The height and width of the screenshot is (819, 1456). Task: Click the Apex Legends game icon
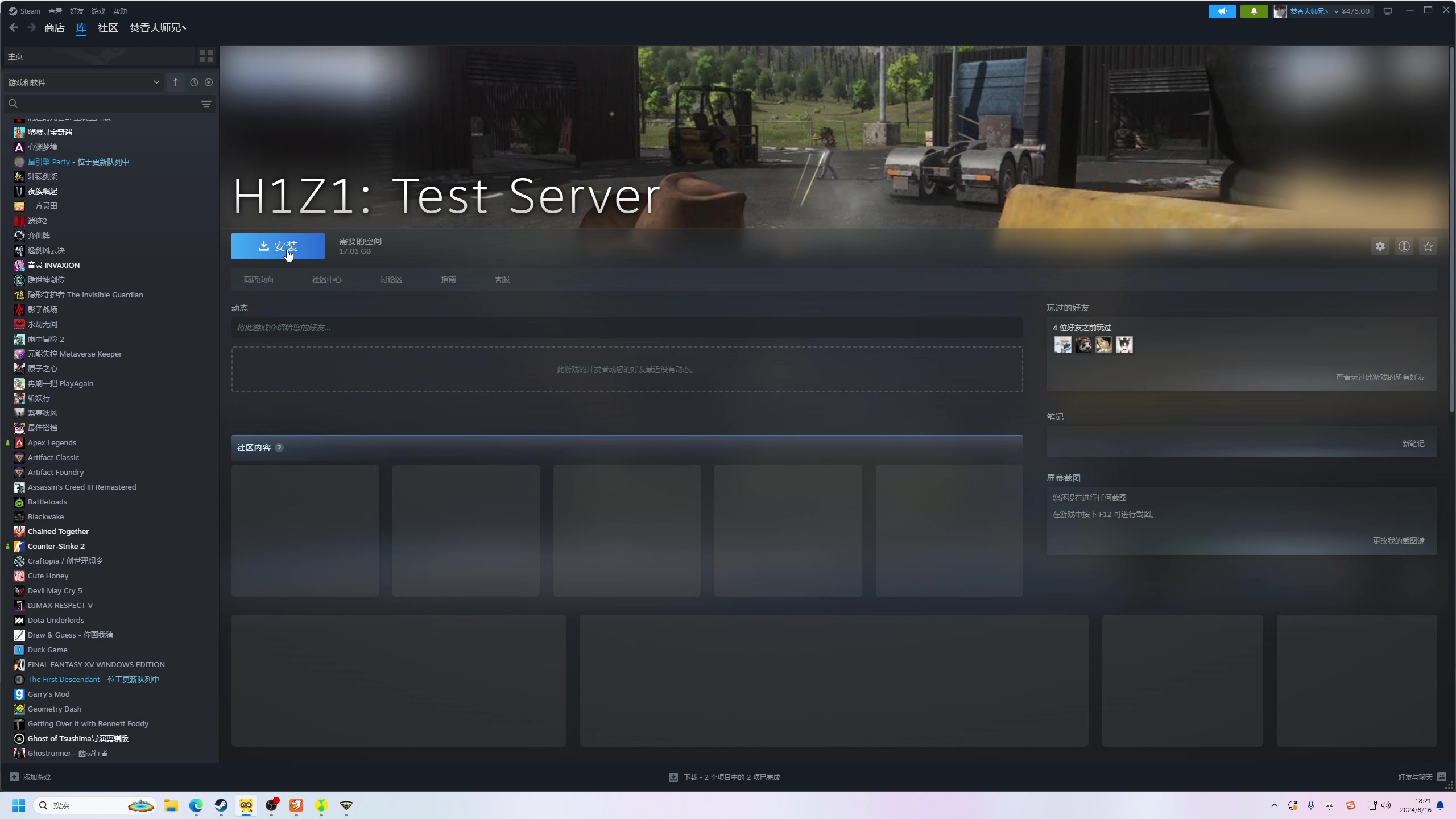pos(19,442)
